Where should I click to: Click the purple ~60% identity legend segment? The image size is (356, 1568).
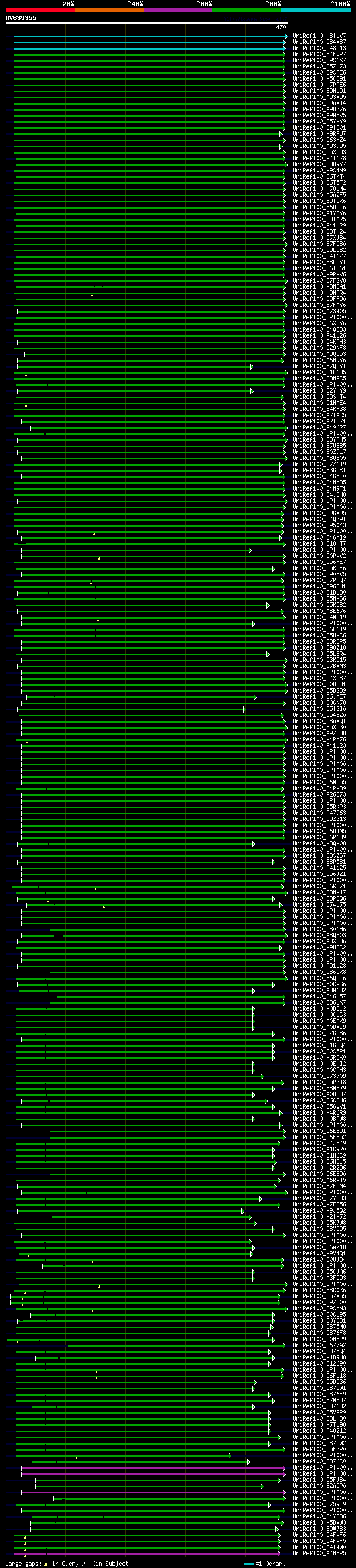pyautogui.click(x=177, y=10)
